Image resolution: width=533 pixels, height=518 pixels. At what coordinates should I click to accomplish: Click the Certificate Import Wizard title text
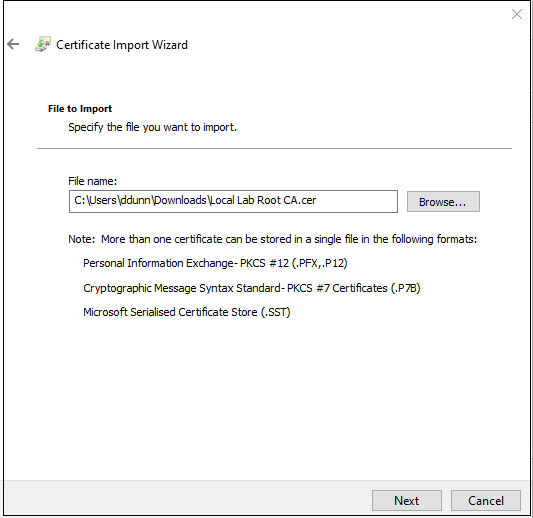click(x=122, y=45)
